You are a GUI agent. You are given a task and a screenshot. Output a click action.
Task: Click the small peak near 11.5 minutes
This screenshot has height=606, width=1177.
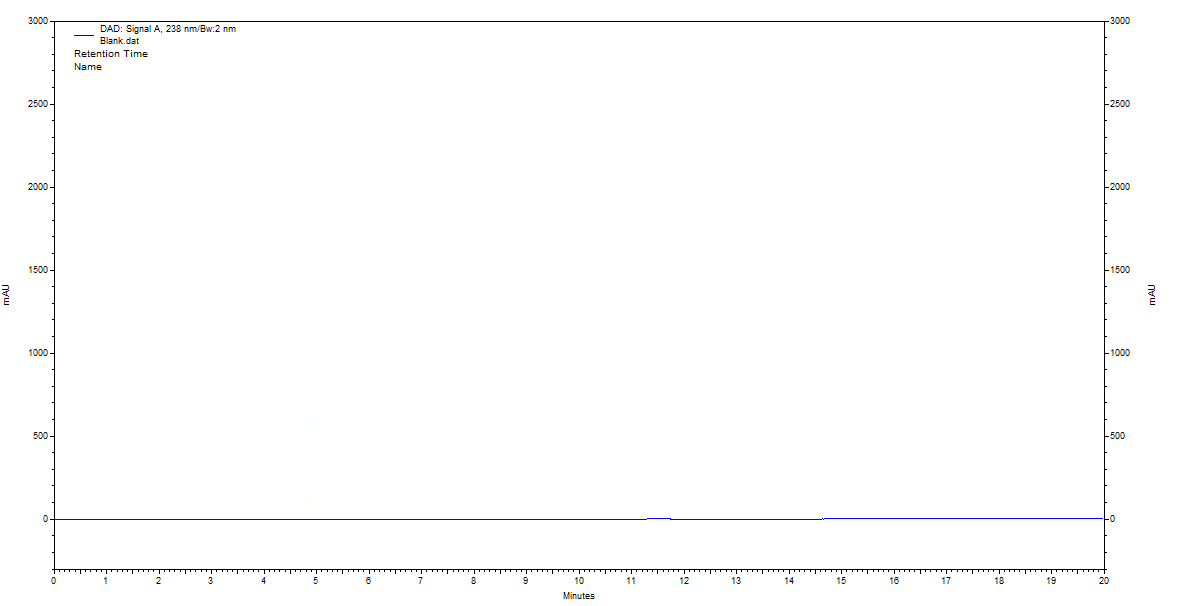(658, 518)
